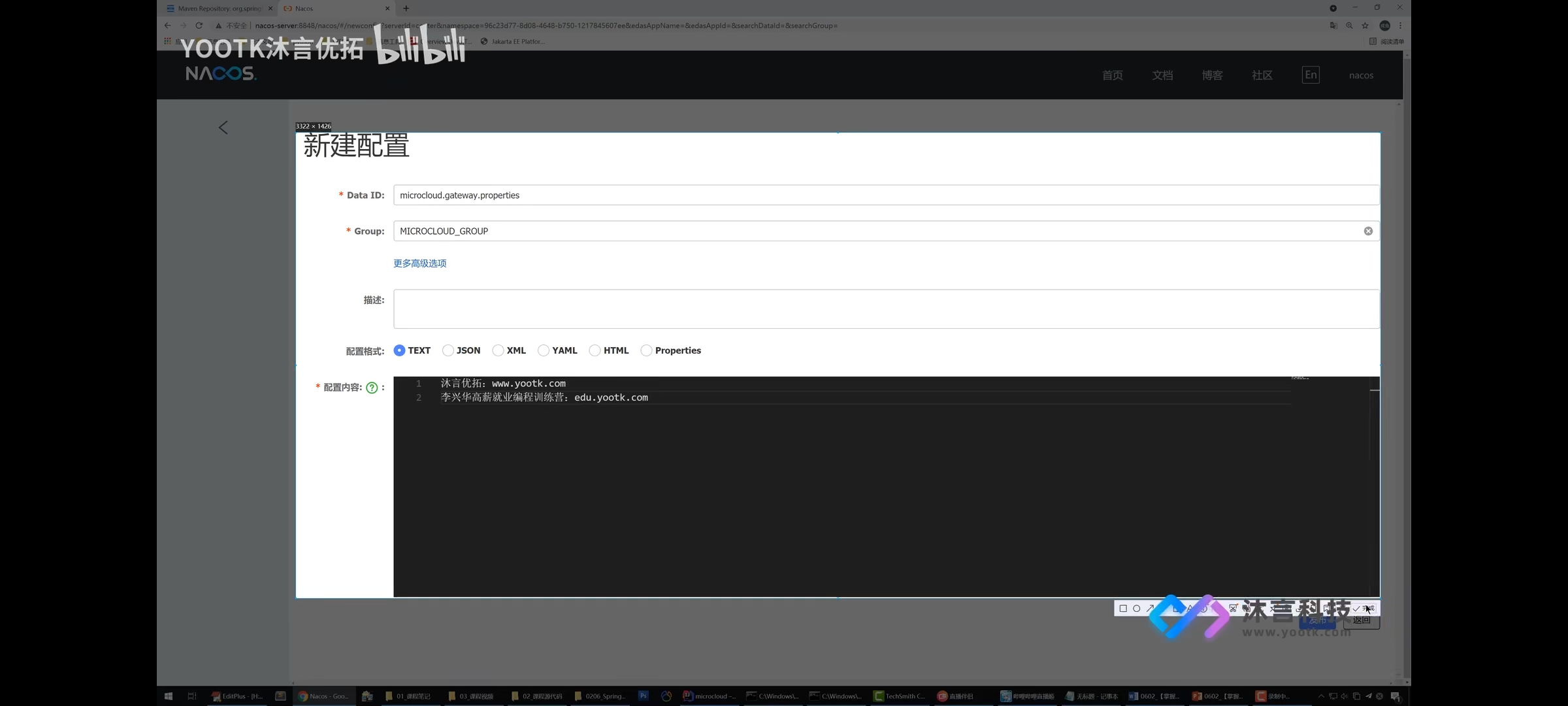This screenshot has width=1568, height=706.
Task: Click the 社区 navigation menu item
Action: [x=1263, y=74]
